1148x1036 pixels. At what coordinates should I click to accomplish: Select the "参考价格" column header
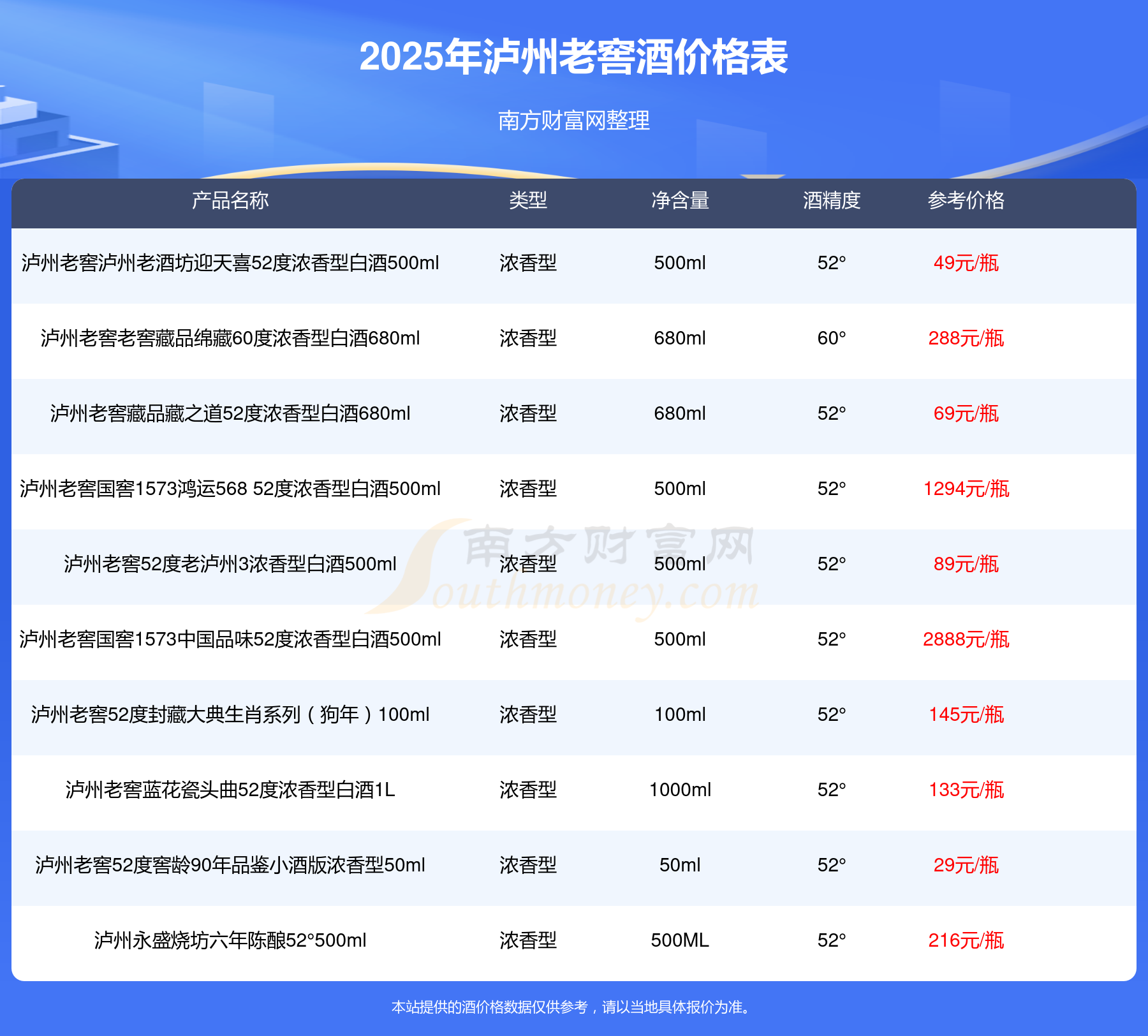point(966,200)
